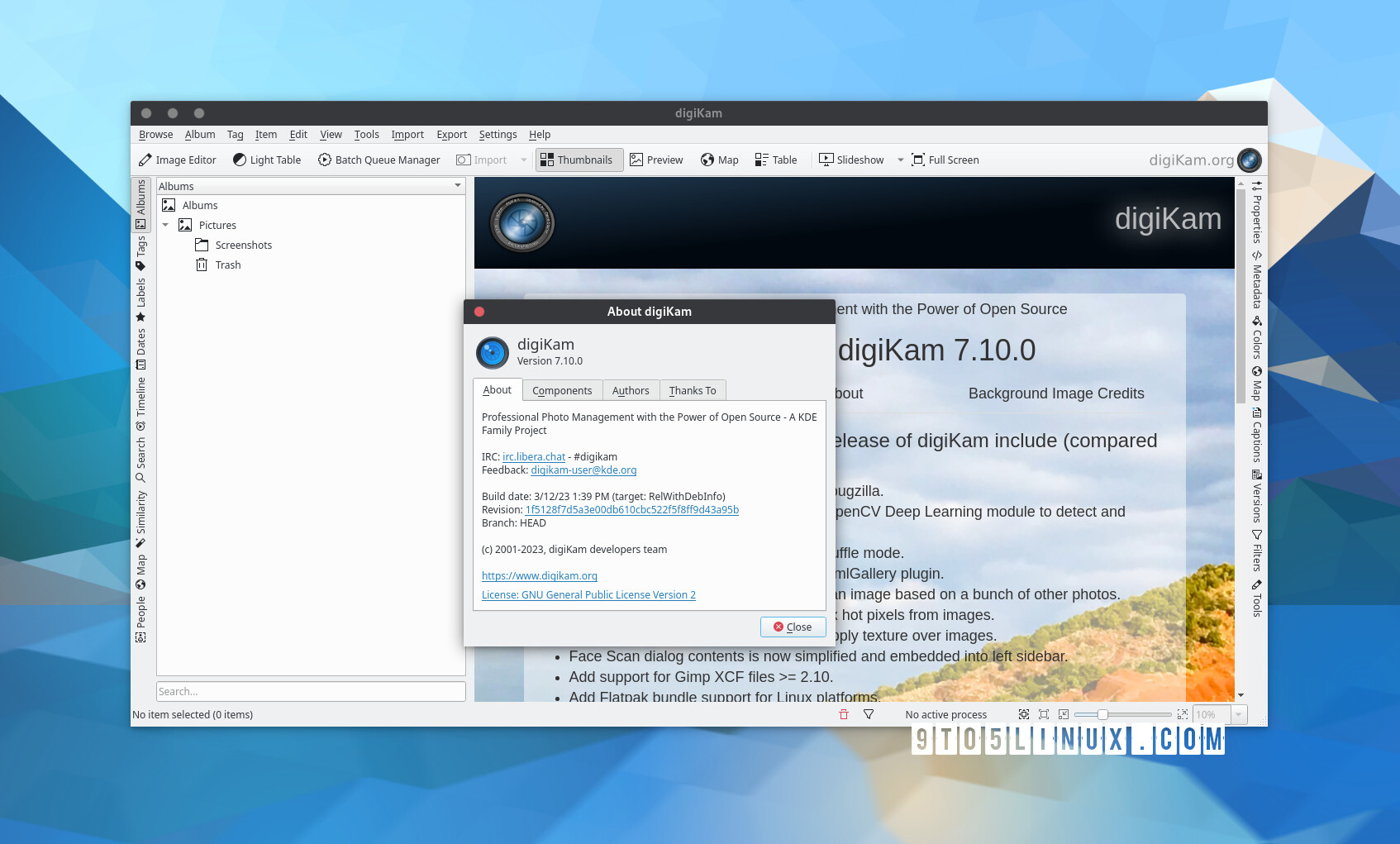Open the Edit menu
Viewport: 1400px width, 844px height.
click(298, 135)
